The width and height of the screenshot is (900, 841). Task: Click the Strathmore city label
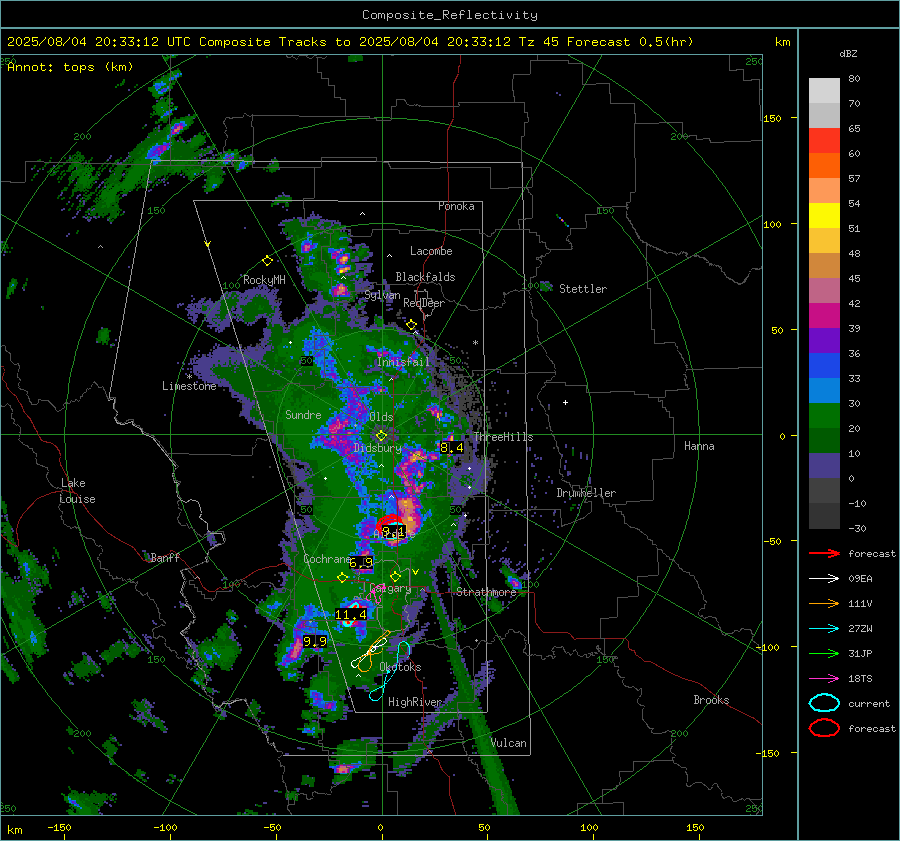486,592
